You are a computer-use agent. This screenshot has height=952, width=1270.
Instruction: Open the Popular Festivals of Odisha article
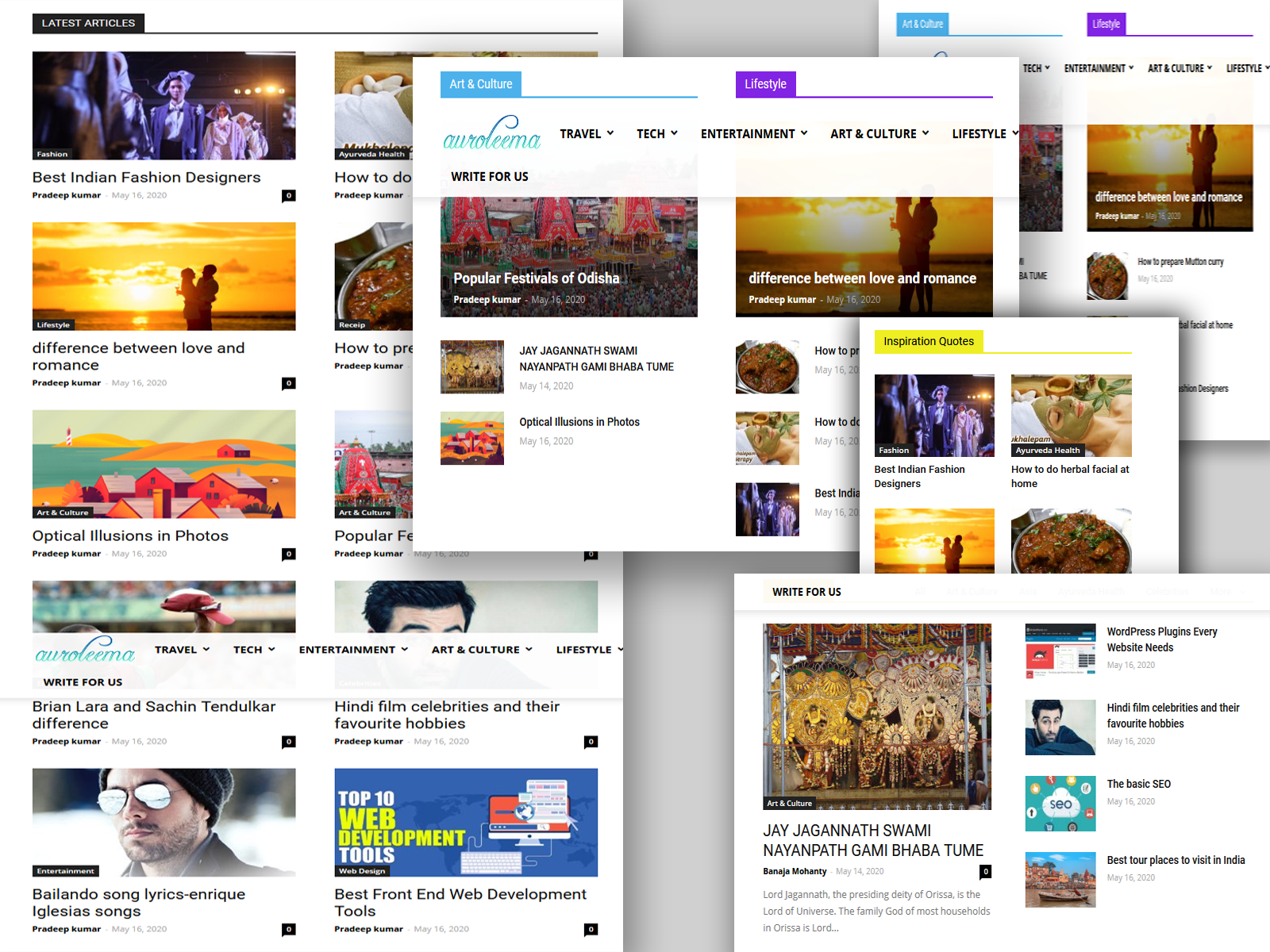536,278
